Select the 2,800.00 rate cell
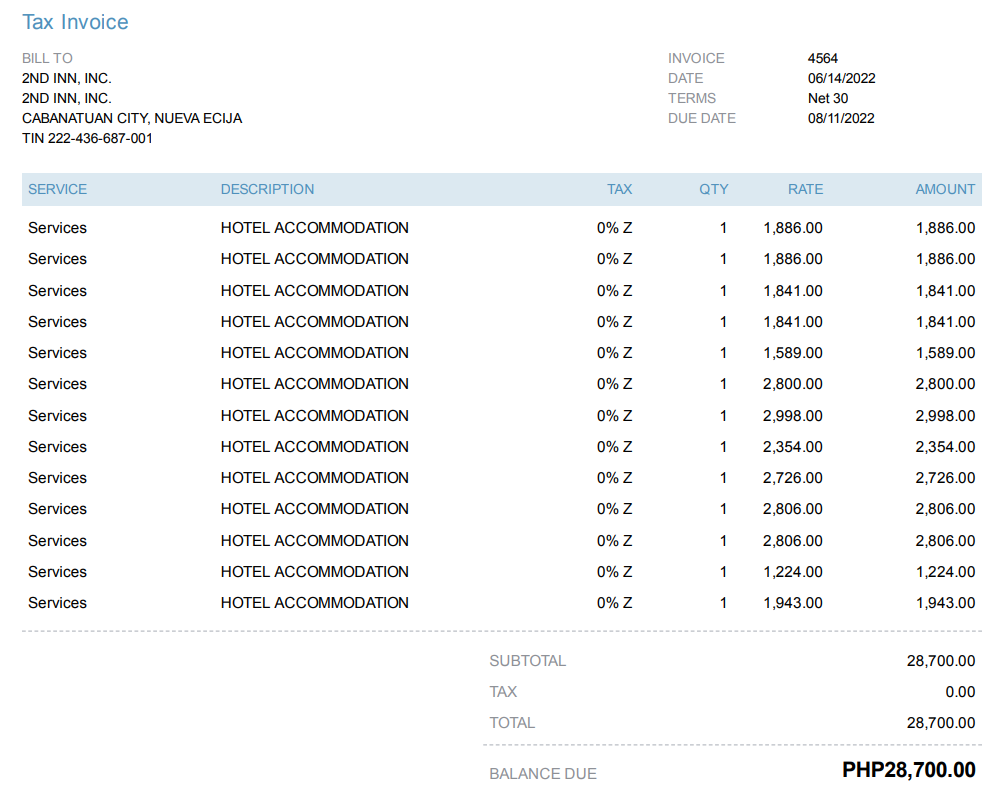The width and height of the screenshot is (992, 787). pyautogui.click(x=793, y=384)
